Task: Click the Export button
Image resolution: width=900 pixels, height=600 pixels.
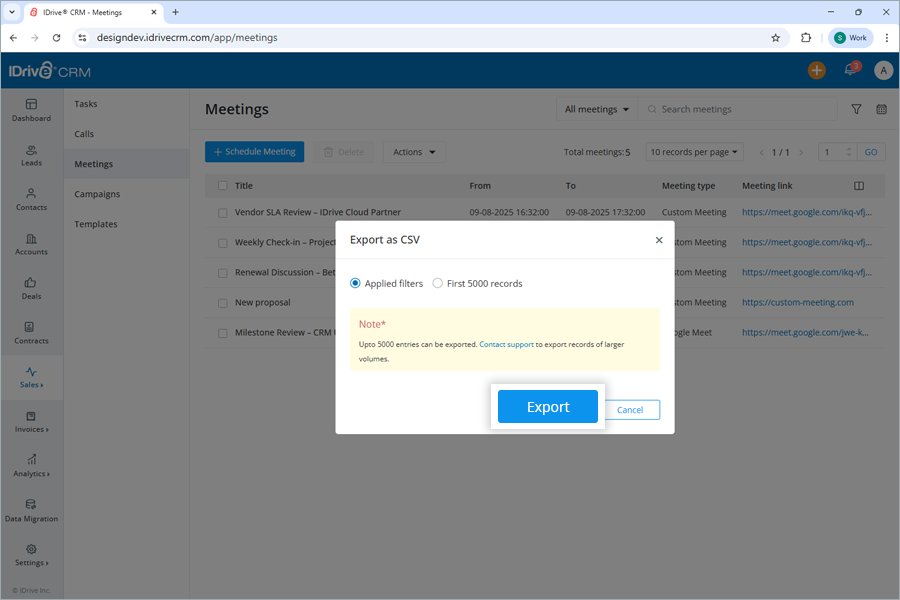Action: pyautogui.click(x=547, y=406)
